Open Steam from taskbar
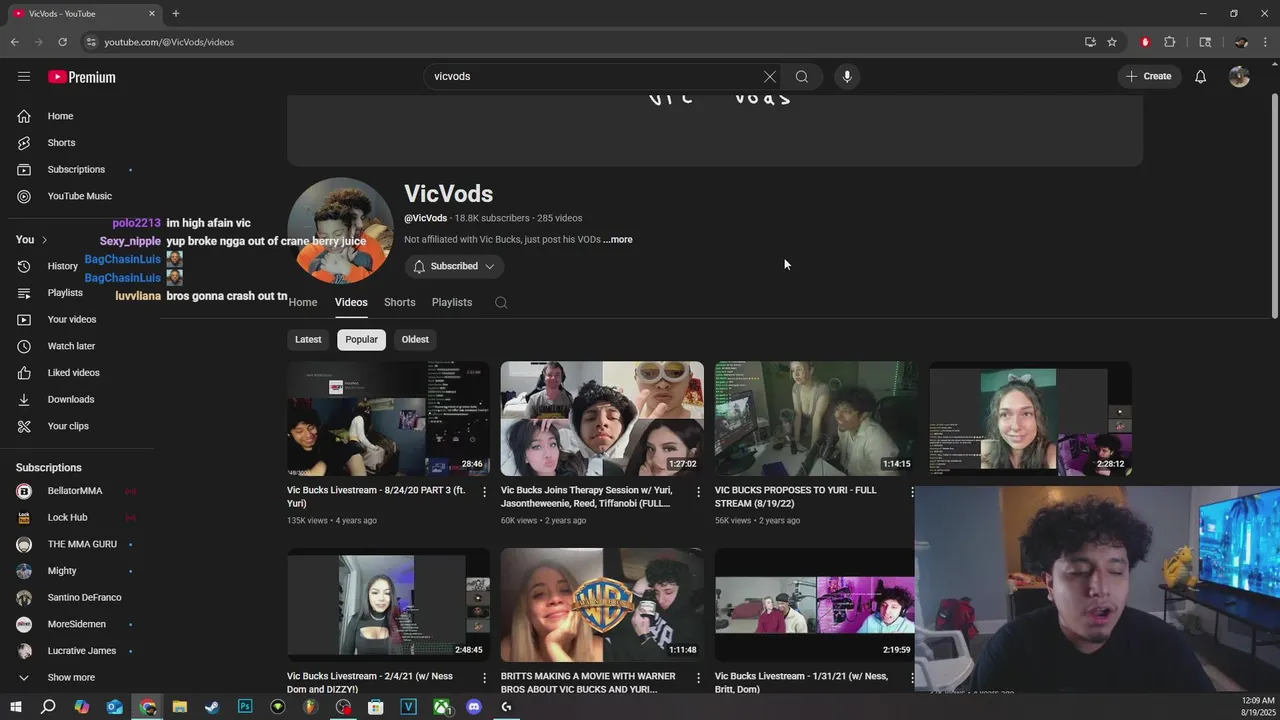The image size is (1280, 720). point(212,707)
